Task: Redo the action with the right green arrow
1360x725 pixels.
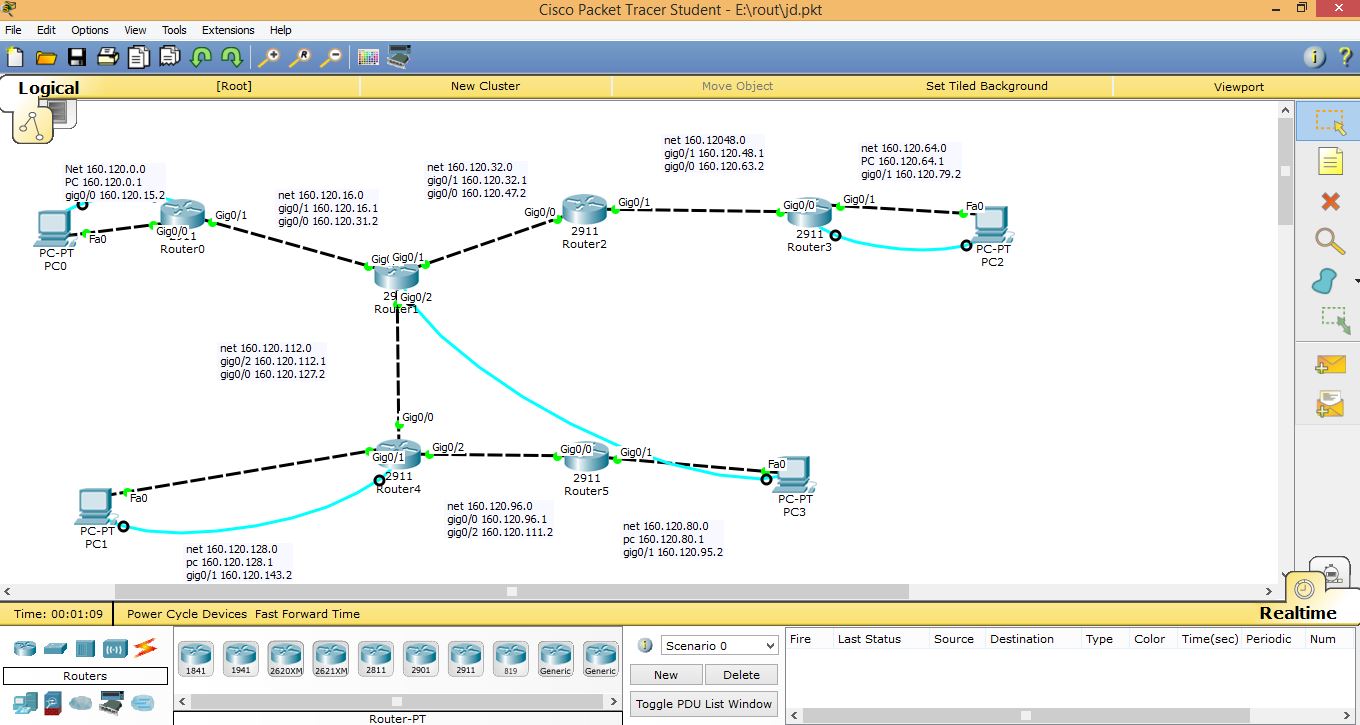Action: click(232, 57)
